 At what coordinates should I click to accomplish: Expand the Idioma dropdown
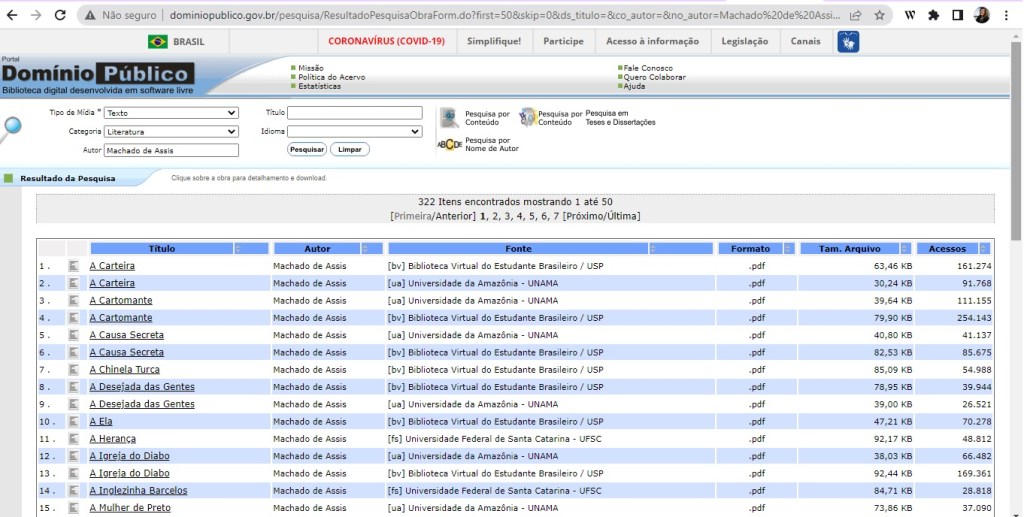(x=355, y=132)
